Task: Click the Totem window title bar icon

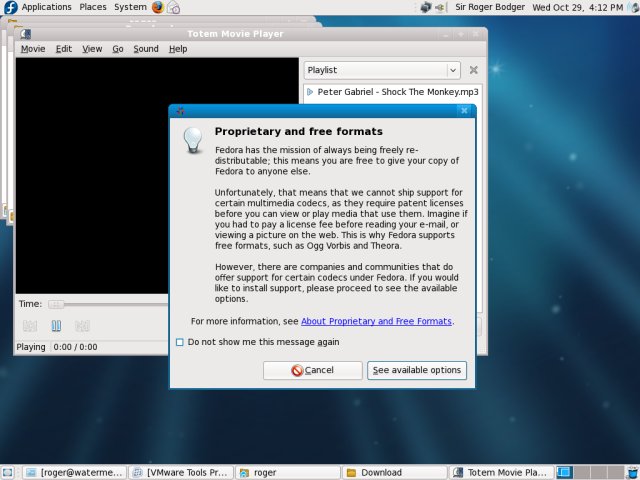Action: 26,34
